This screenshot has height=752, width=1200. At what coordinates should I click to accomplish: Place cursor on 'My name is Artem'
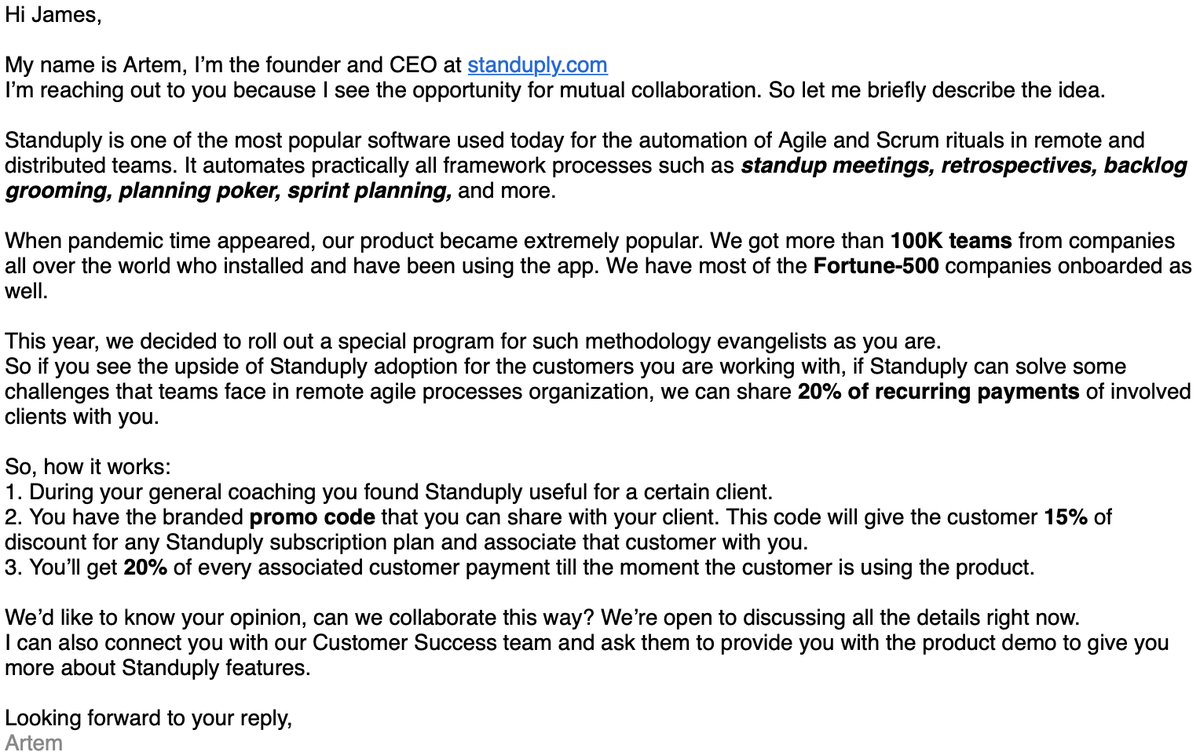[88, 65]
